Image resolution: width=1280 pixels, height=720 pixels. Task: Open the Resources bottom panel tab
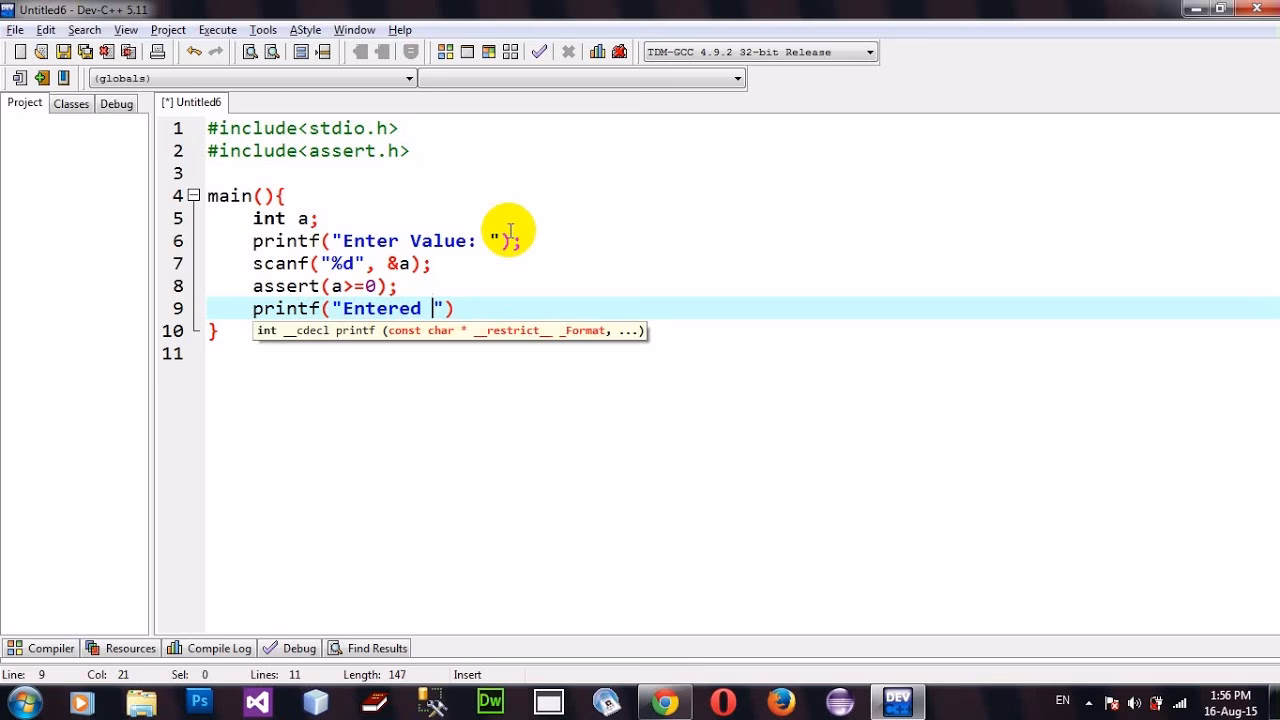tap(121, 648)
